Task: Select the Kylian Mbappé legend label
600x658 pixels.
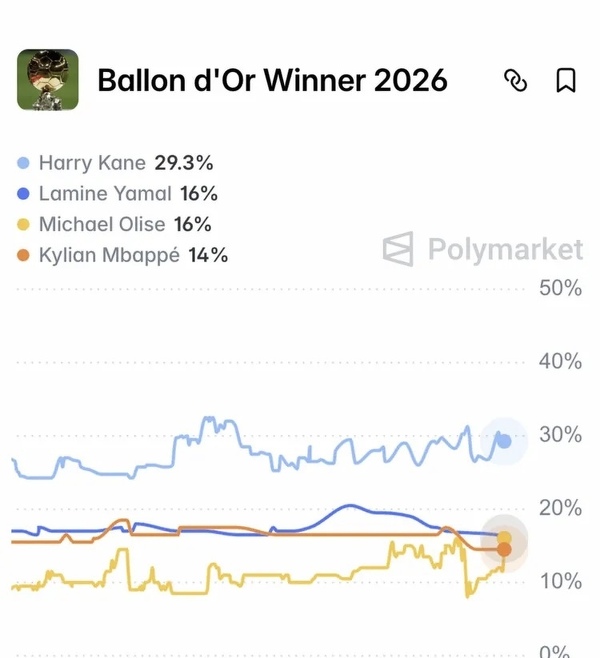Action: tap(109, 255)
